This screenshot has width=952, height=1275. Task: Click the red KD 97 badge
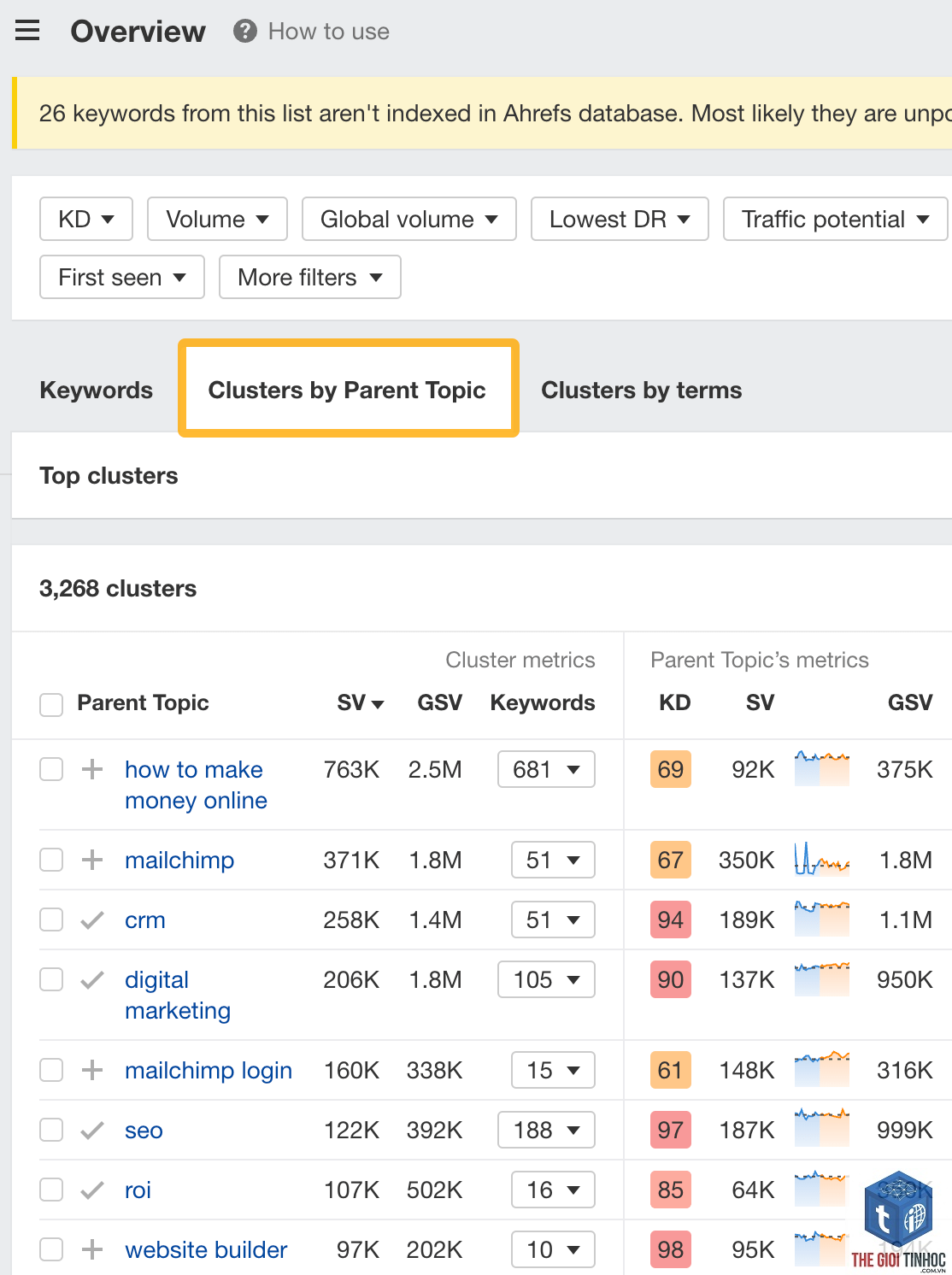point(671,1130)
